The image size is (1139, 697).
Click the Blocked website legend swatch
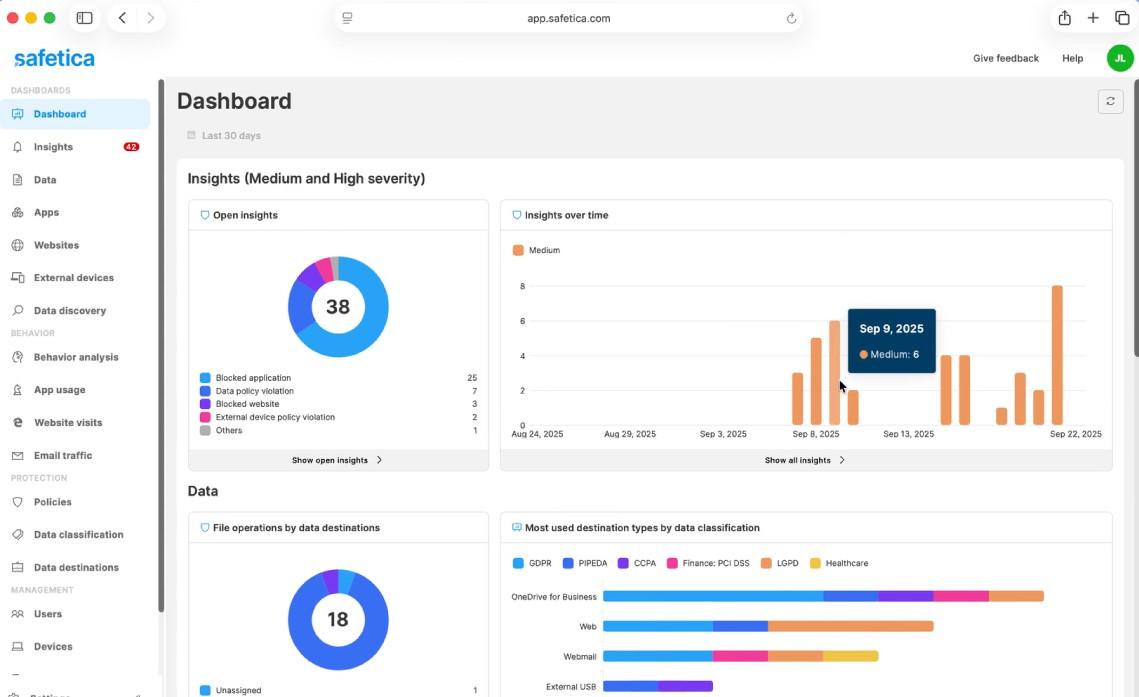(205, 404)
